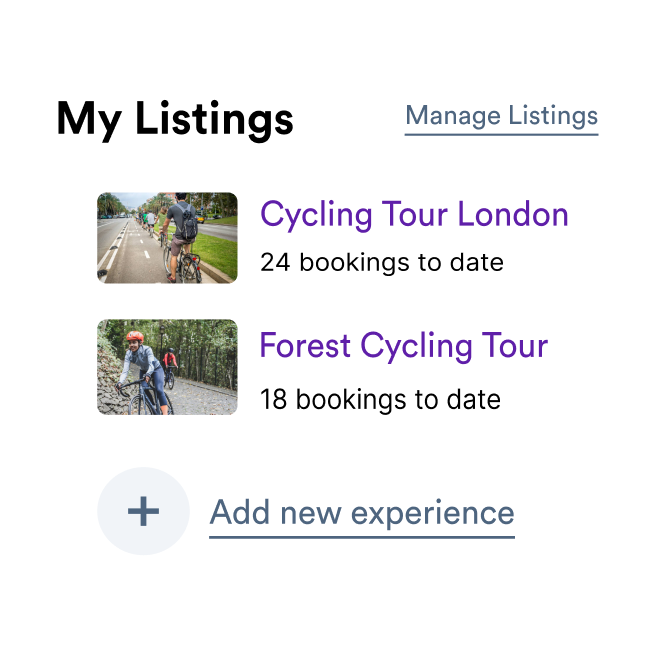658x658 pixels.
Task: Click the plus icon button
Action: (x=143, y=512)
